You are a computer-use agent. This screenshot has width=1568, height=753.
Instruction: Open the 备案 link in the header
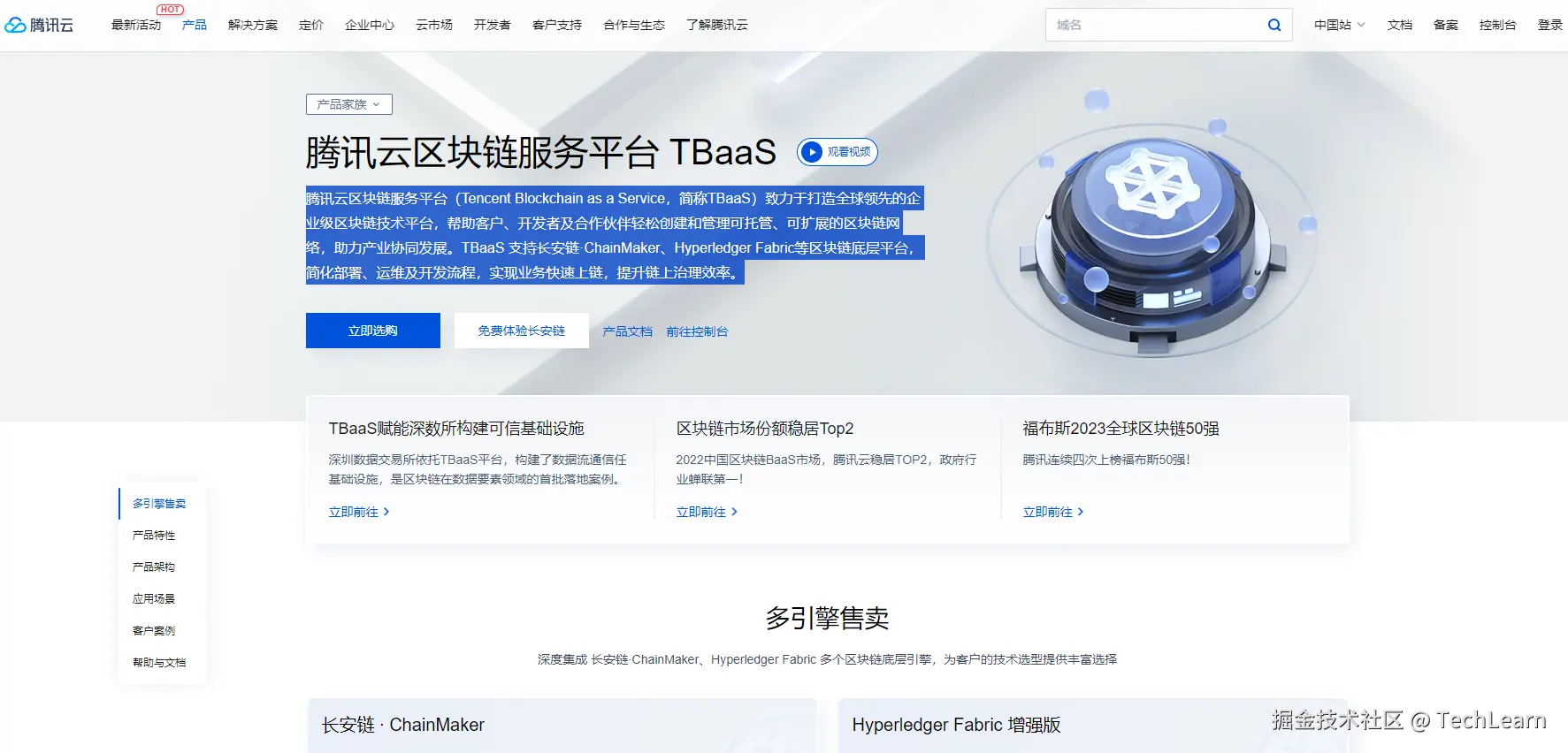coord(1446,25)
